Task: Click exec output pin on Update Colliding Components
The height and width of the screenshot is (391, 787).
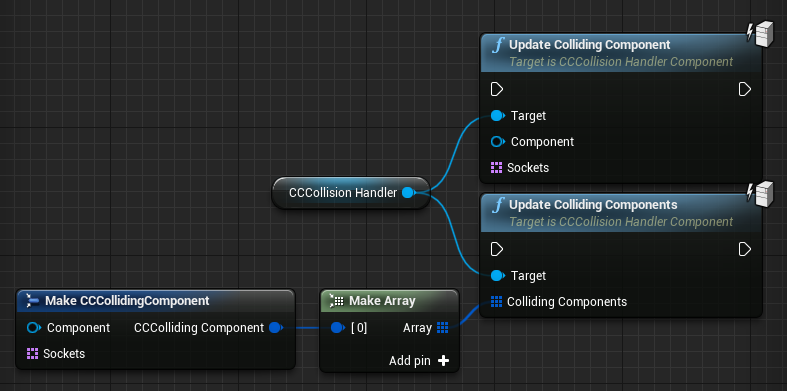Action: pos(745,249)
